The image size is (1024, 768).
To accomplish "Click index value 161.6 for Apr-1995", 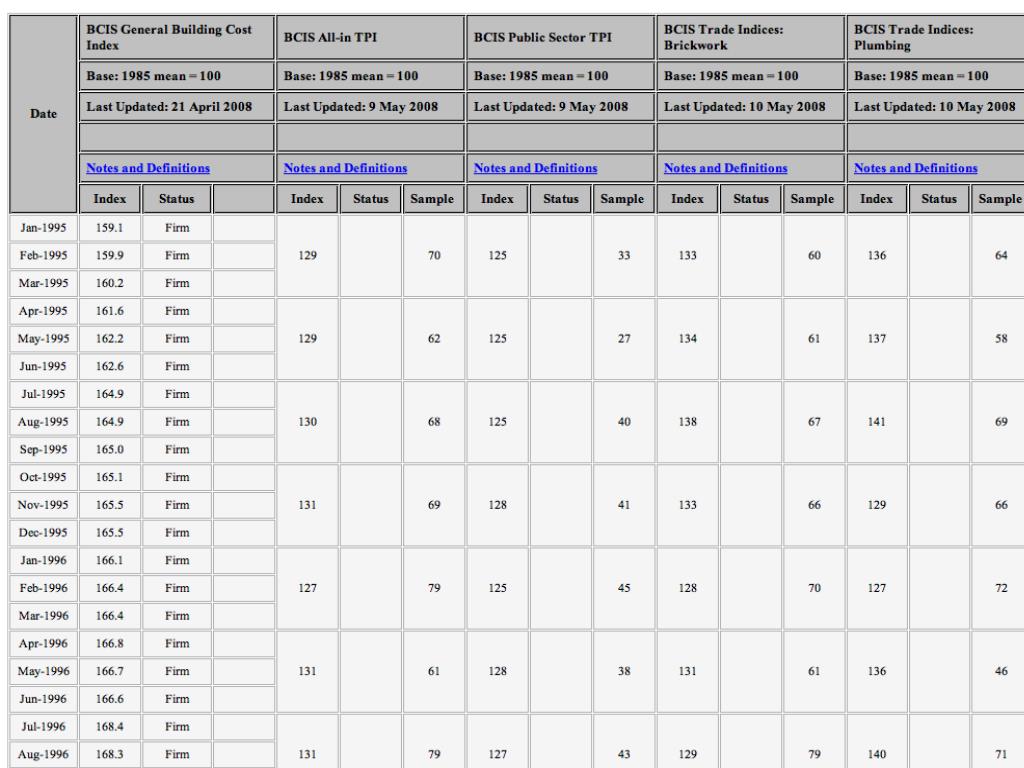I will [110, 311].
